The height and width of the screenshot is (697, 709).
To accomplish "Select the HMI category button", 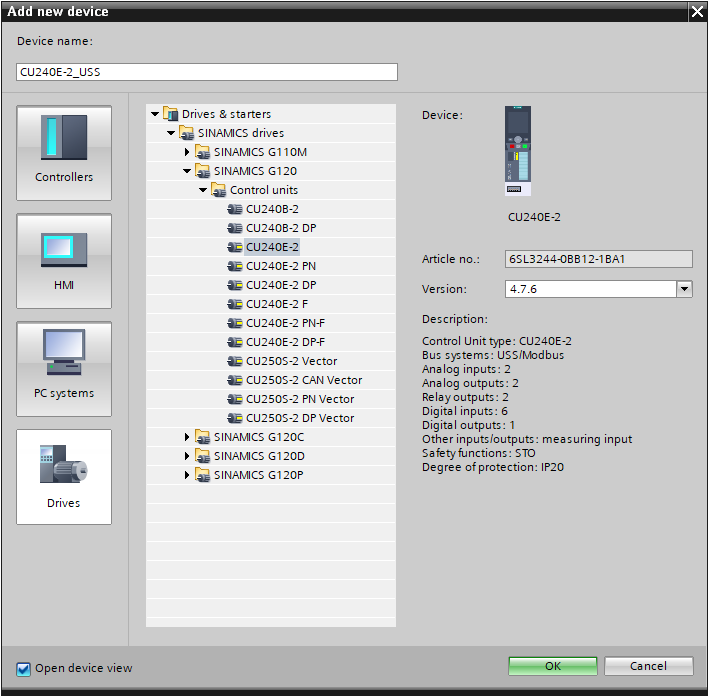I will click(x=64, y=261).
